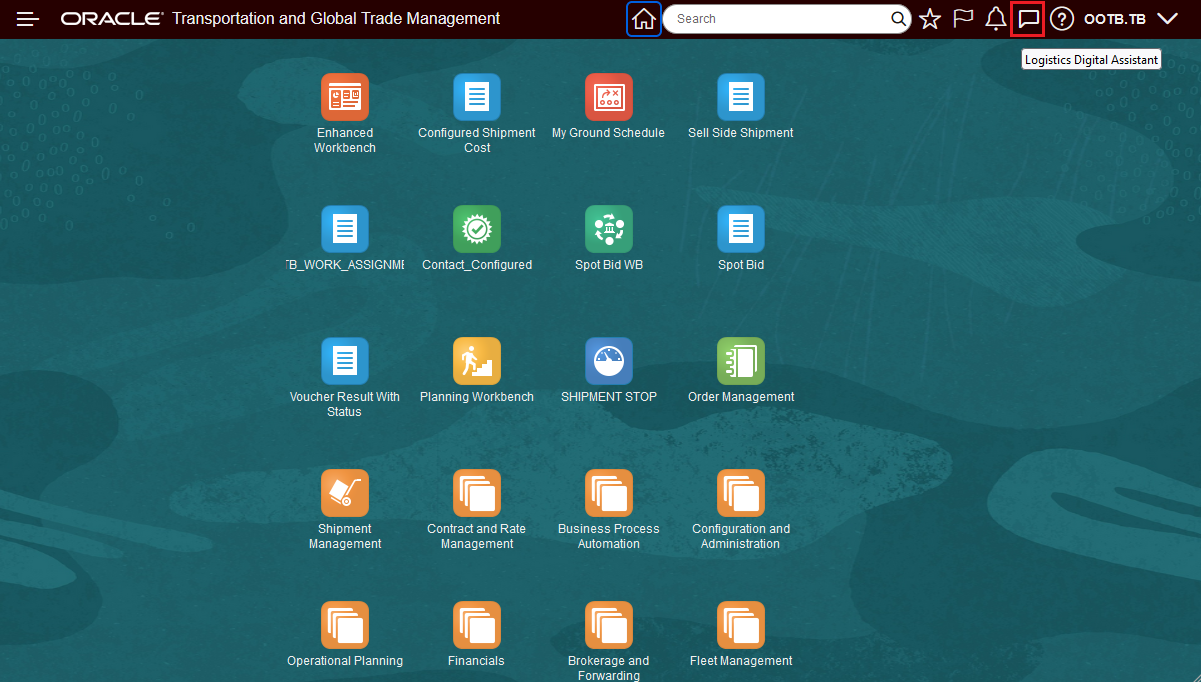
Task: Open the Sell Side Shipment icon
Action: click(741, 97)
